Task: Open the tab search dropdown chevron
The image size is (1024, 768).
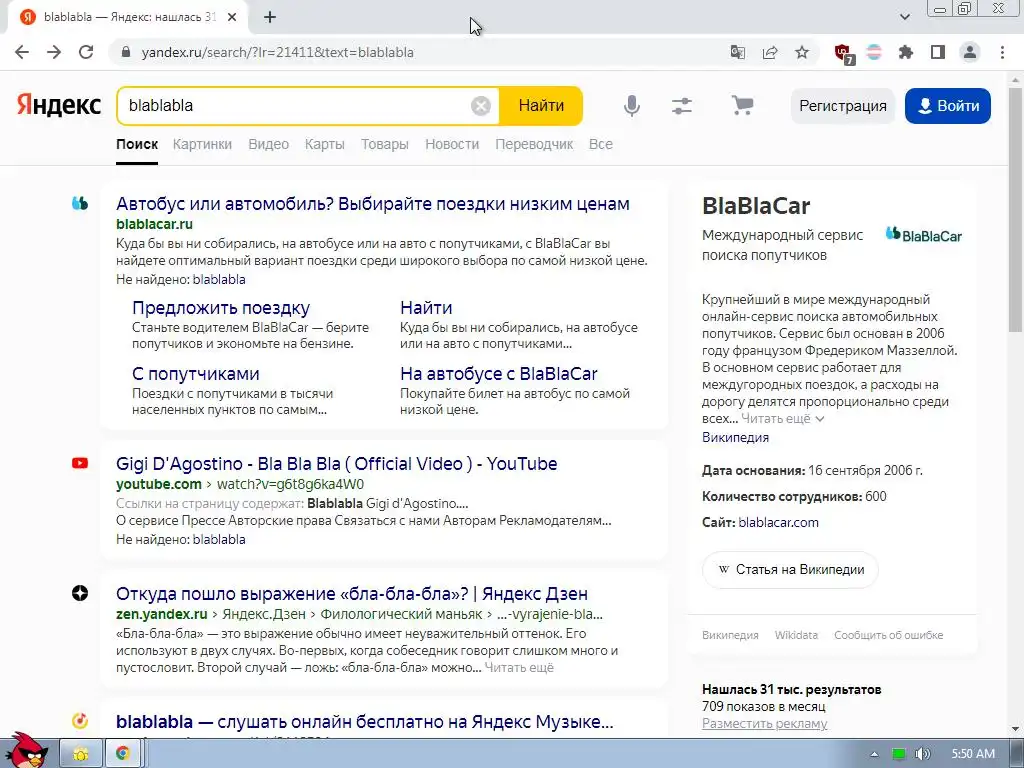Action: pos(904,17)
